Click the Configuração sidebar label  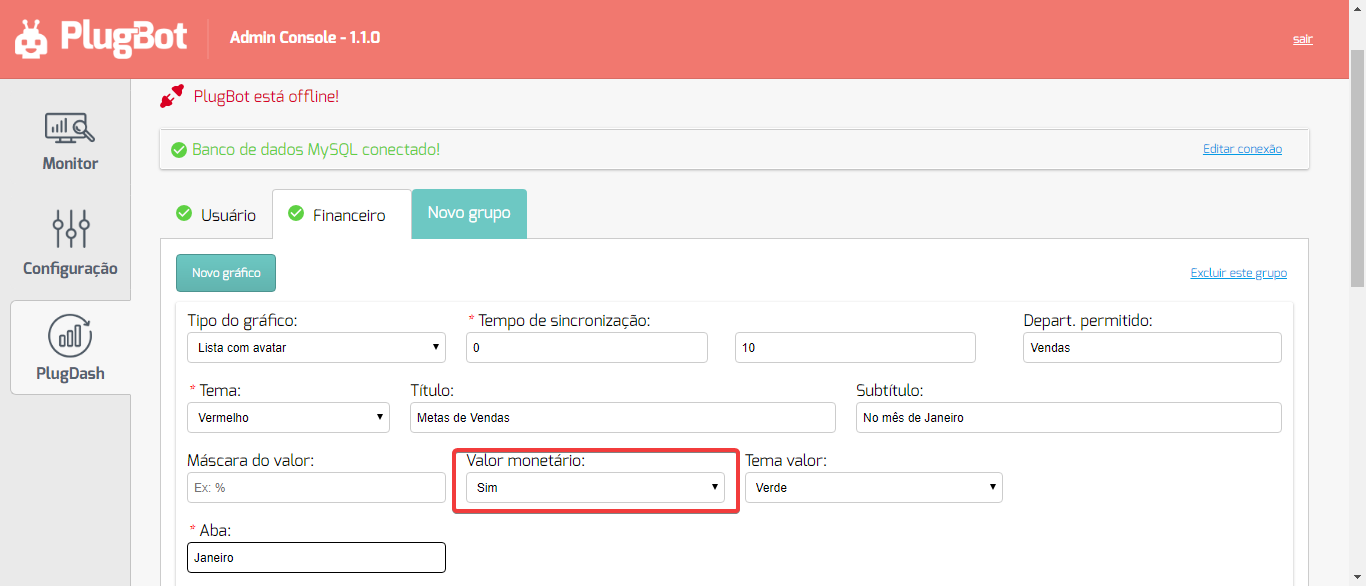point(70,268)
